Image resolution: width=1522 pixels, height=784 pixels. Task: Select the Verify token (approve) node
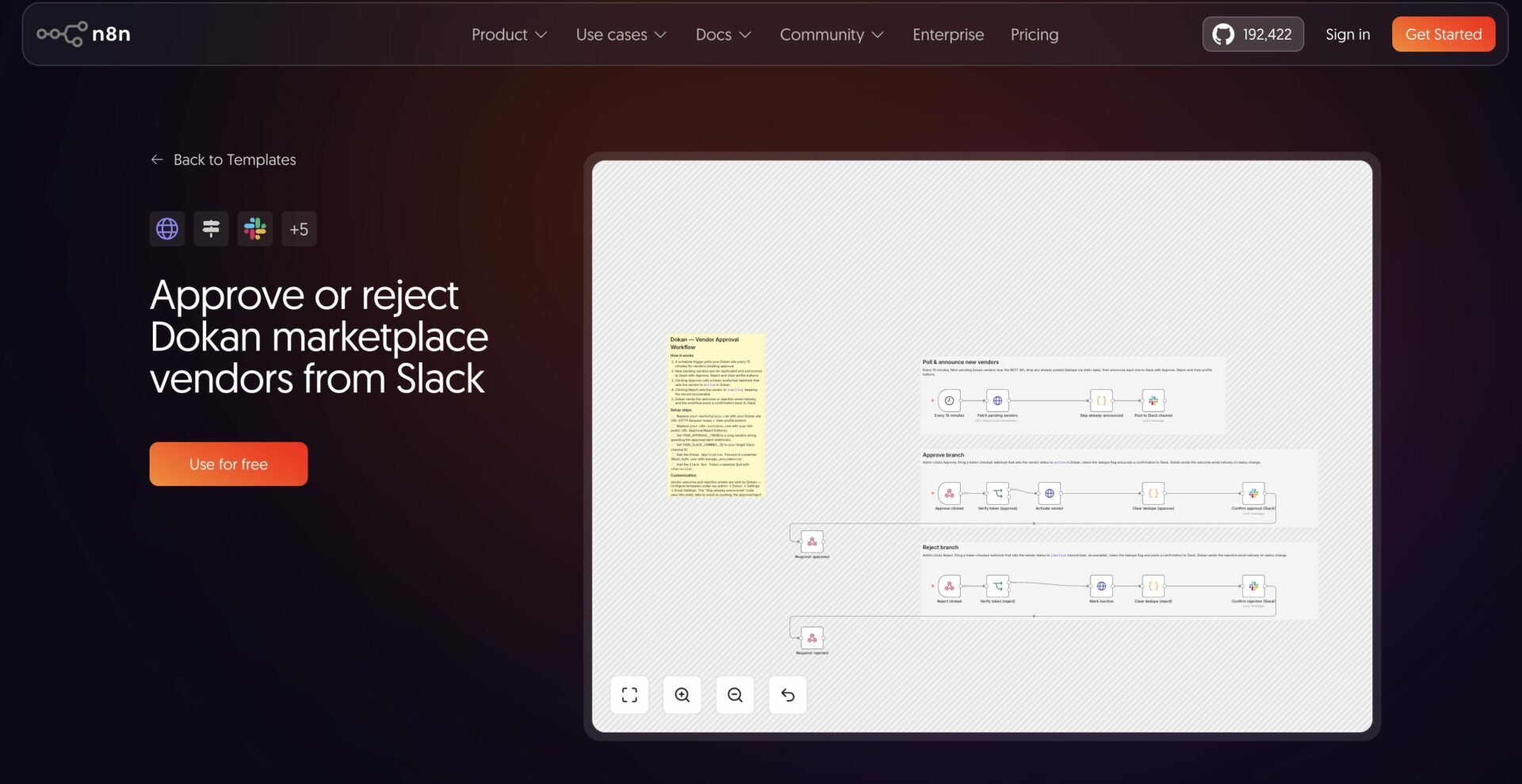click(x=997, y=494)
